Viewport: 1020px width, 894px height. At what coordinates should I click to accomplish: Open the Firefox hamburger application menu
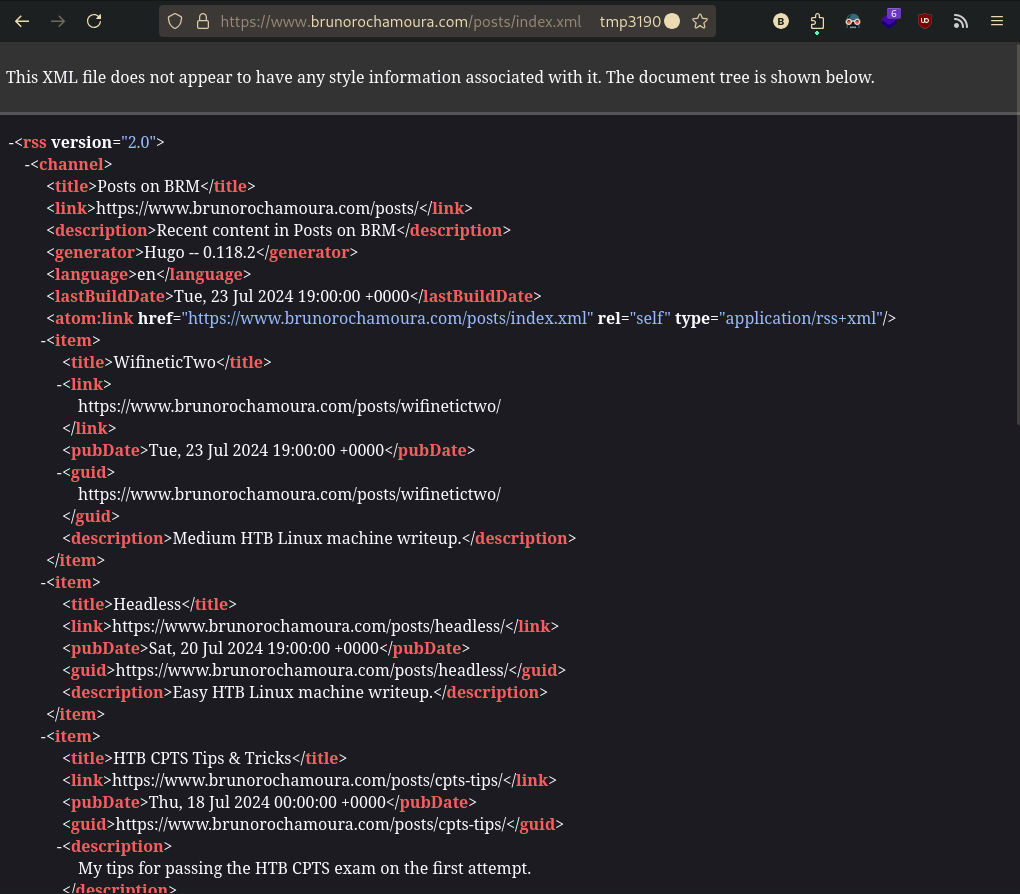997,21
